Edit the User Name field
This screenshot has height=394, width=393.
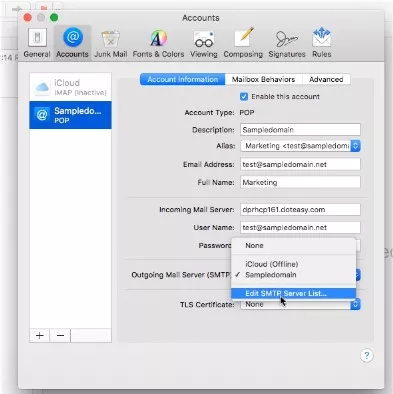(x=300, y=228)
